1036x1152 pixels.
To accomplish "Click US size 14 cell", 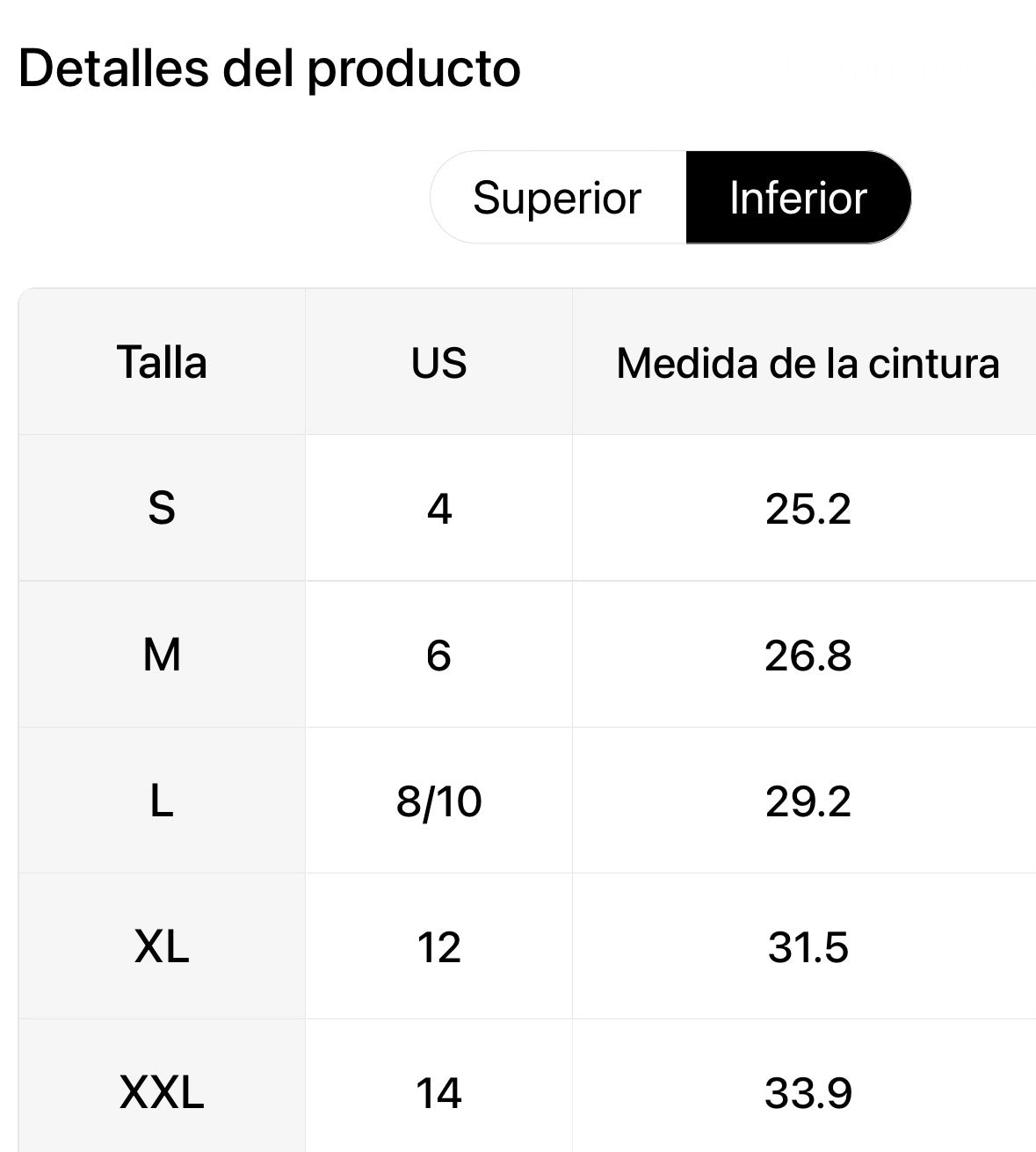I will (x=438, y=1093).
